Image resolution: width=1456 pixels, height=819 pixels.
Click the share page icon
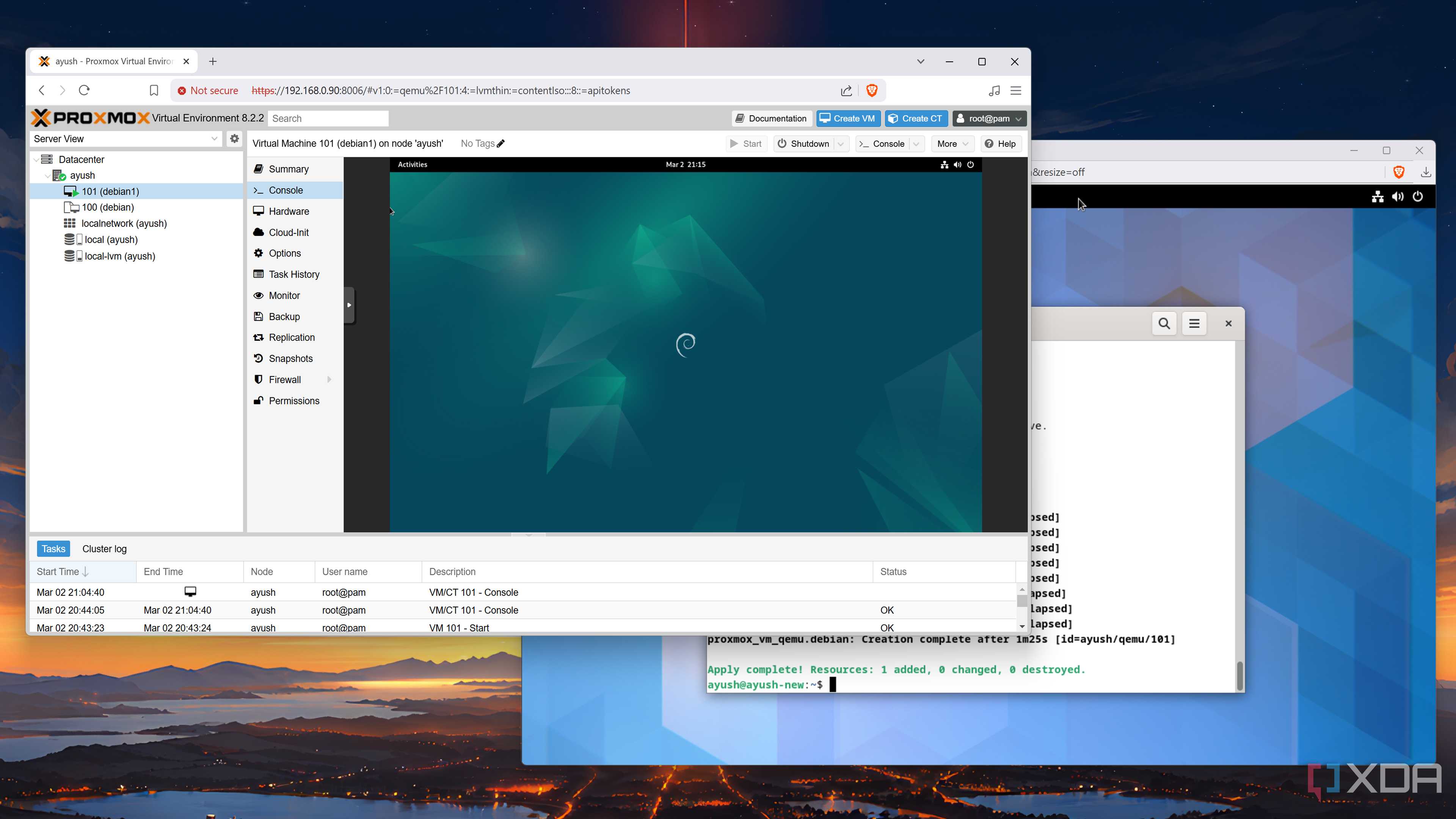point(846,91)
